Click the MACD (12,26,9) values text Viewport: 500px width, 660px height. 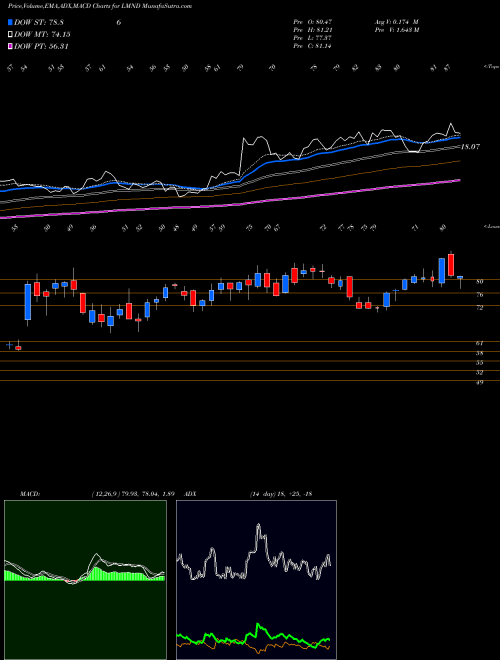point(133,494)
